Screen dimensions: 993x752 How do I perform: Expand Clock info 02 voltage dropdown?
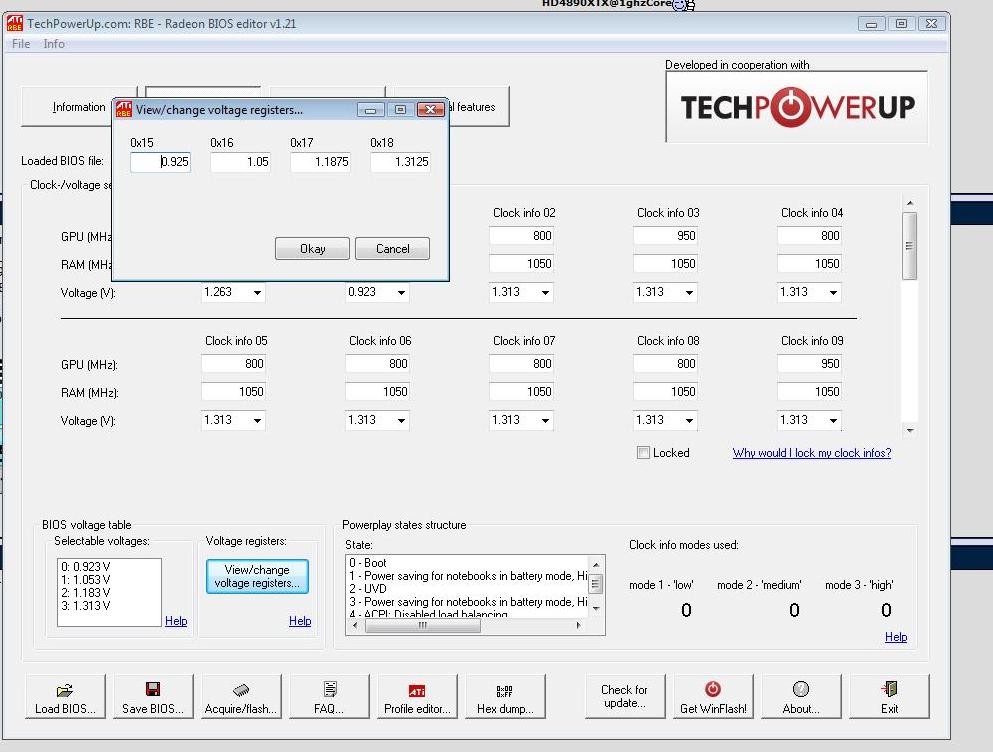pos(545,292)
